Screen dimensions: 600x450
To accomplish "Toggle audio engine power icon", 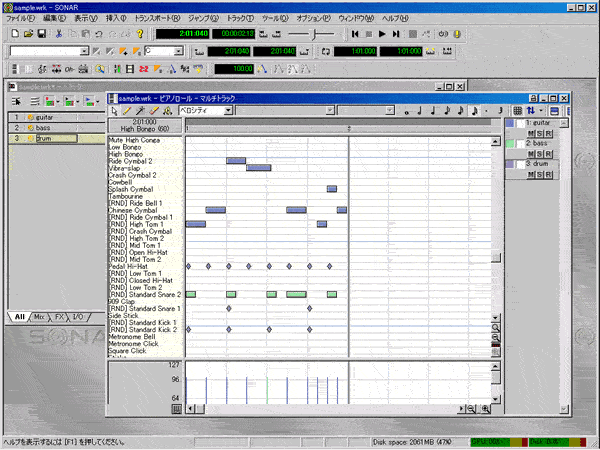I will 443,34.
